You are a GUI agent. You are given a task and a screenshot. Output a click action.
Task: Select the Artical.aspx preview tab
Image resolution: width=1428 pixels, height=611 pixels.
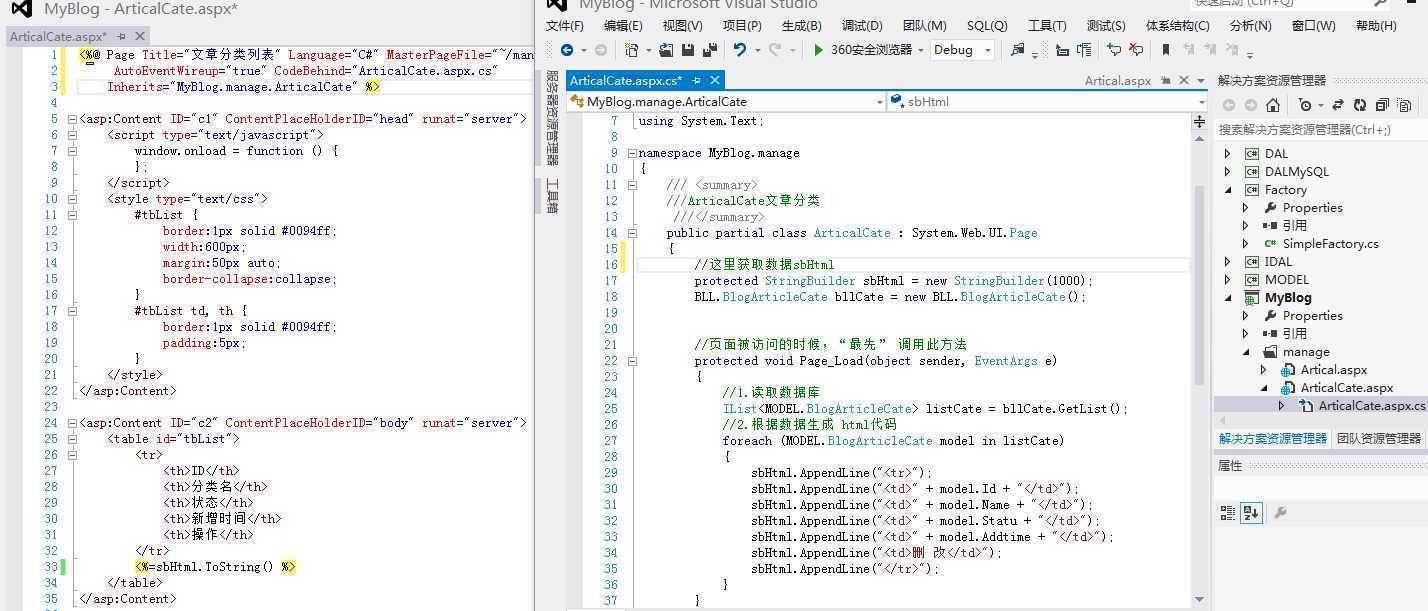(1118, 80)
